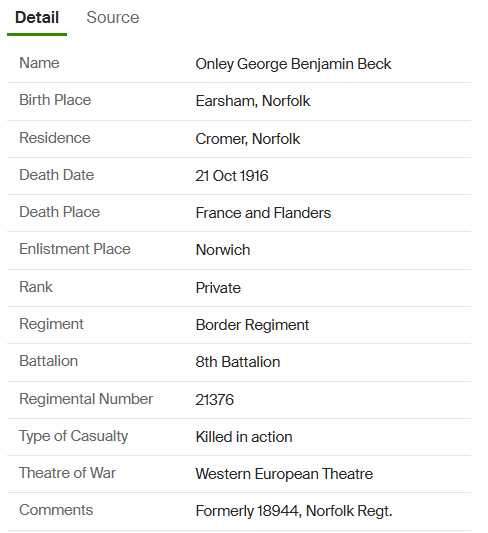This screenshot has width=488, height=533.
Task: Switch to the Source tab
Action: point(112,17)
